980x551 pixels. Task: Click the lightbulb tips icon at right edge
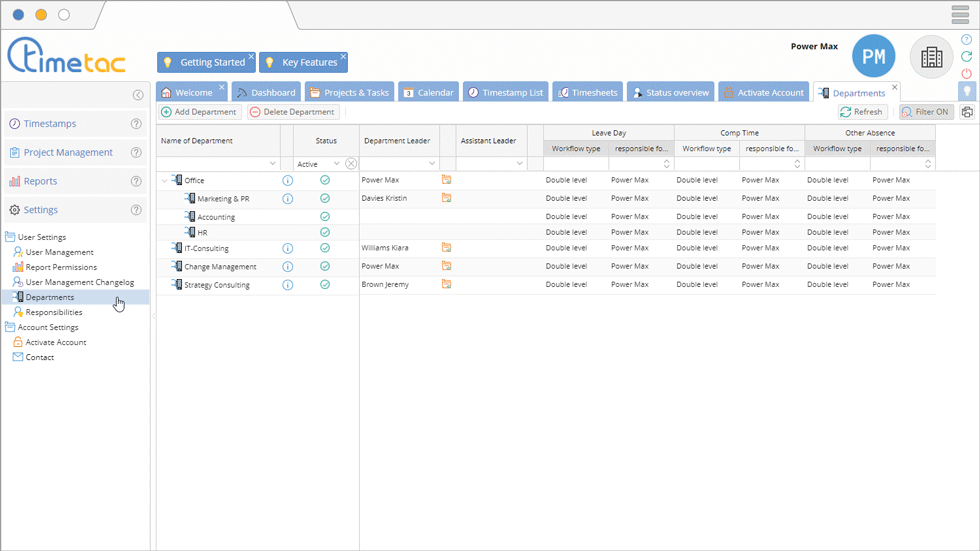click(x=967, y=91)
